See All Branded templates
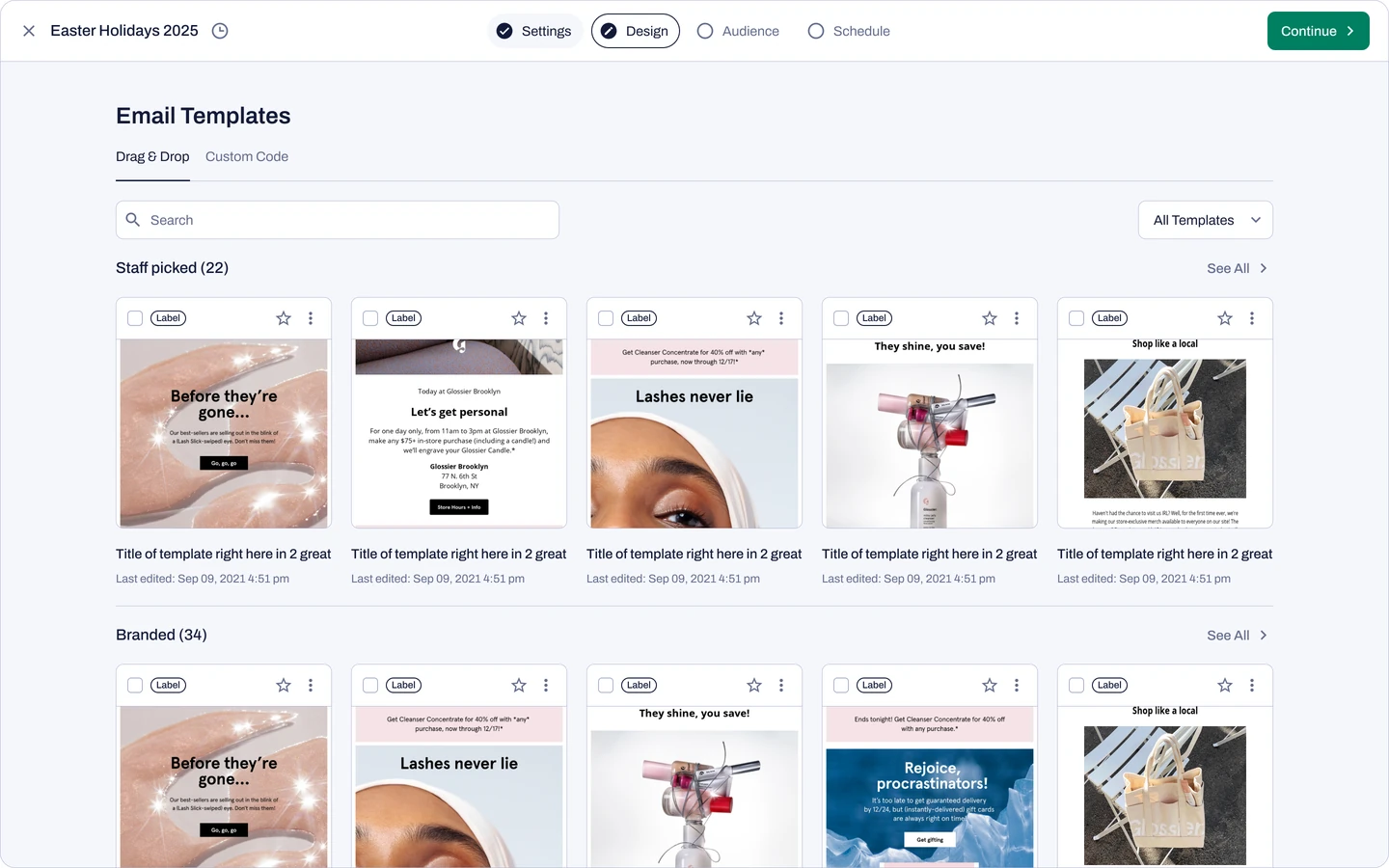 [x=1238, y=636]
